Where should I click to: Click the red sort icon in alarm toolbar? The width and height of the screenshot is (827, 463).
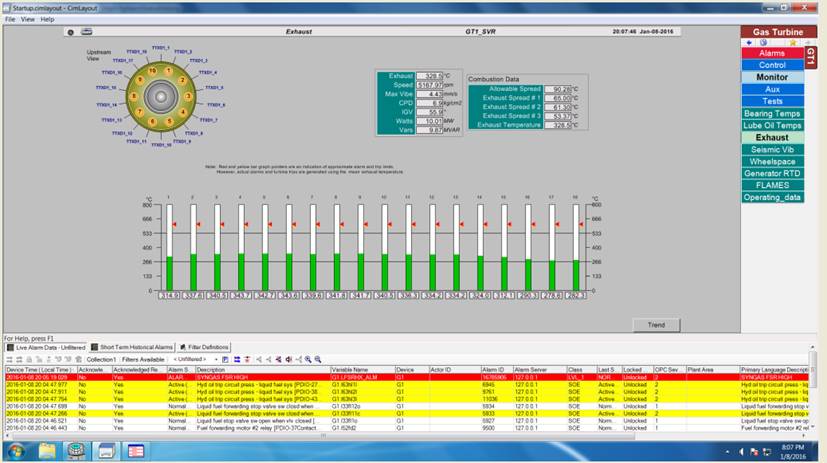(x=247, y=359)
